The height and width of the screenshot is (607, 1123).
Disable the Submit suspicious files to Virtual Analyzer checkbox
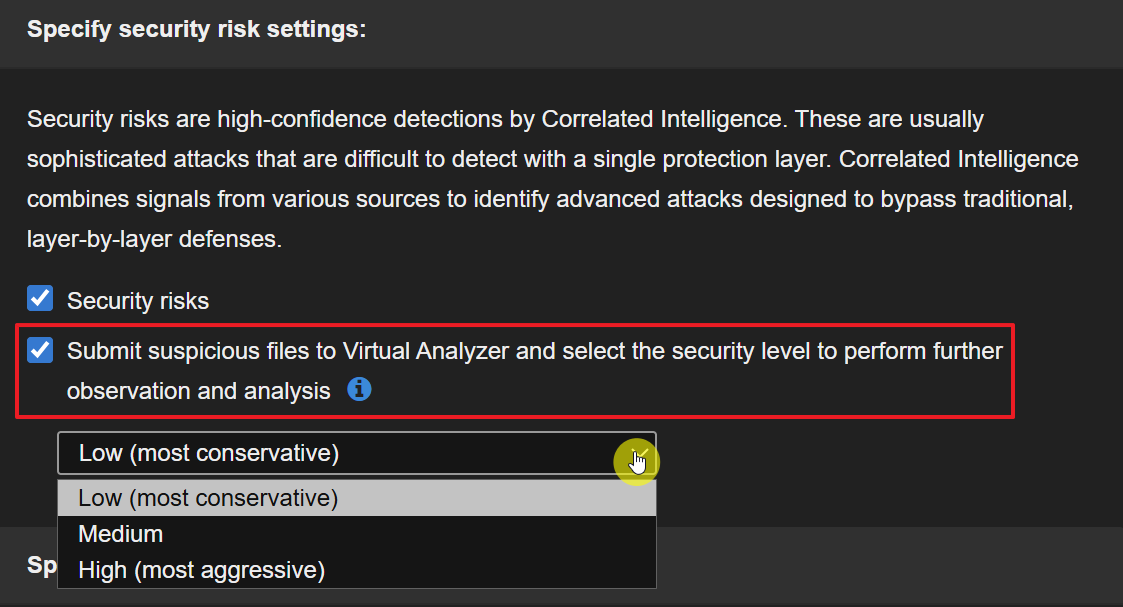click(x=40, y=351)
